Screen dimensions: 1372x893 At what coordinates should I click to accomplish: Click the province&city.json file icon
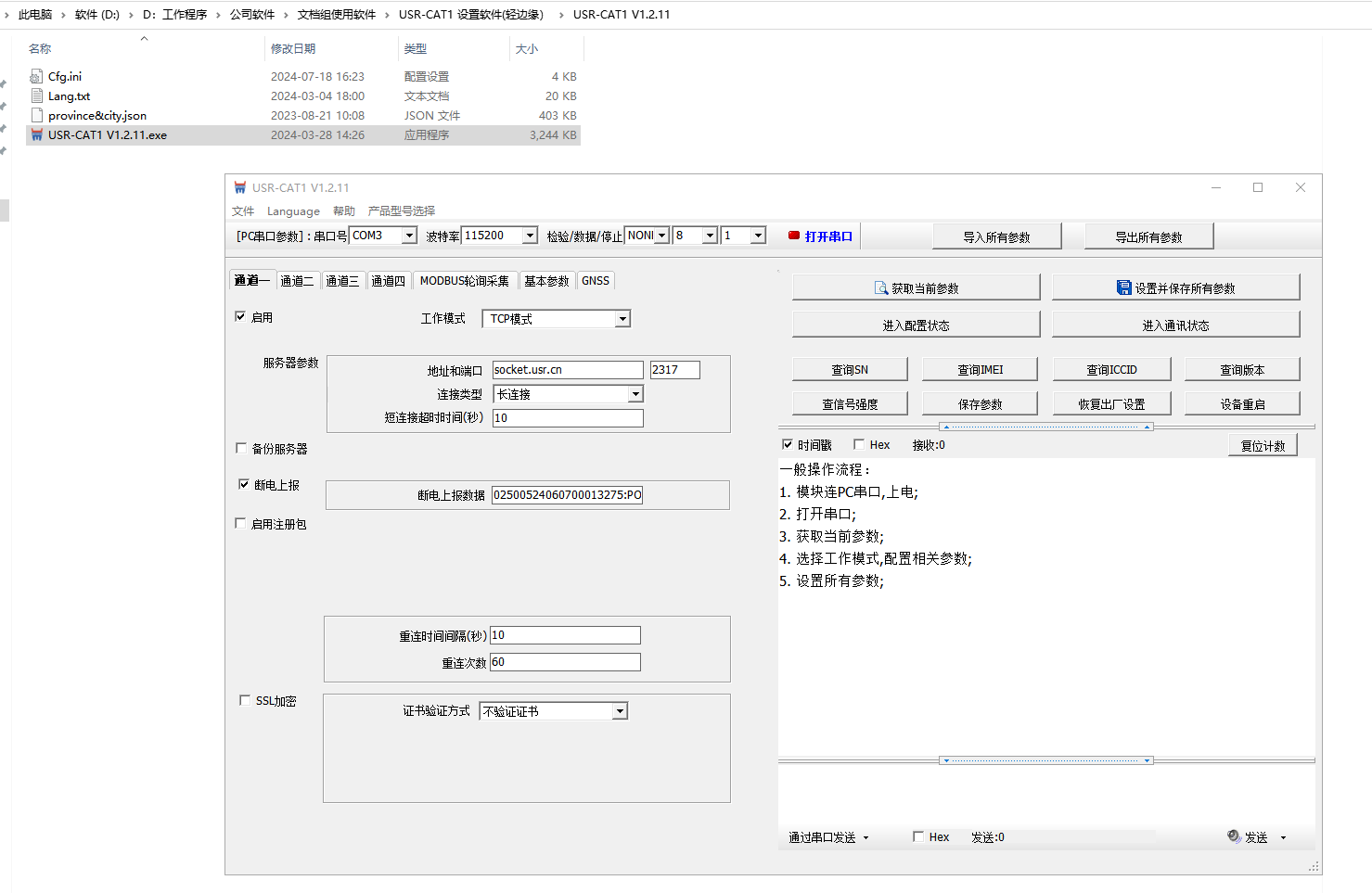(x=37, y=116)
